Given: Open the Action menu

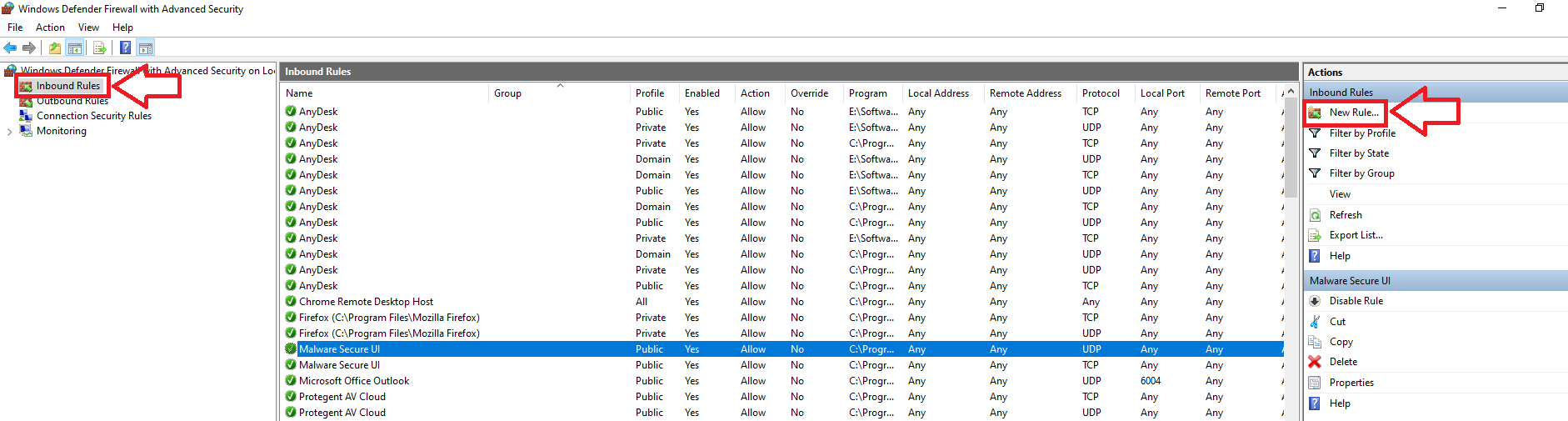Looking at the screenshot, I should [50, 28].
